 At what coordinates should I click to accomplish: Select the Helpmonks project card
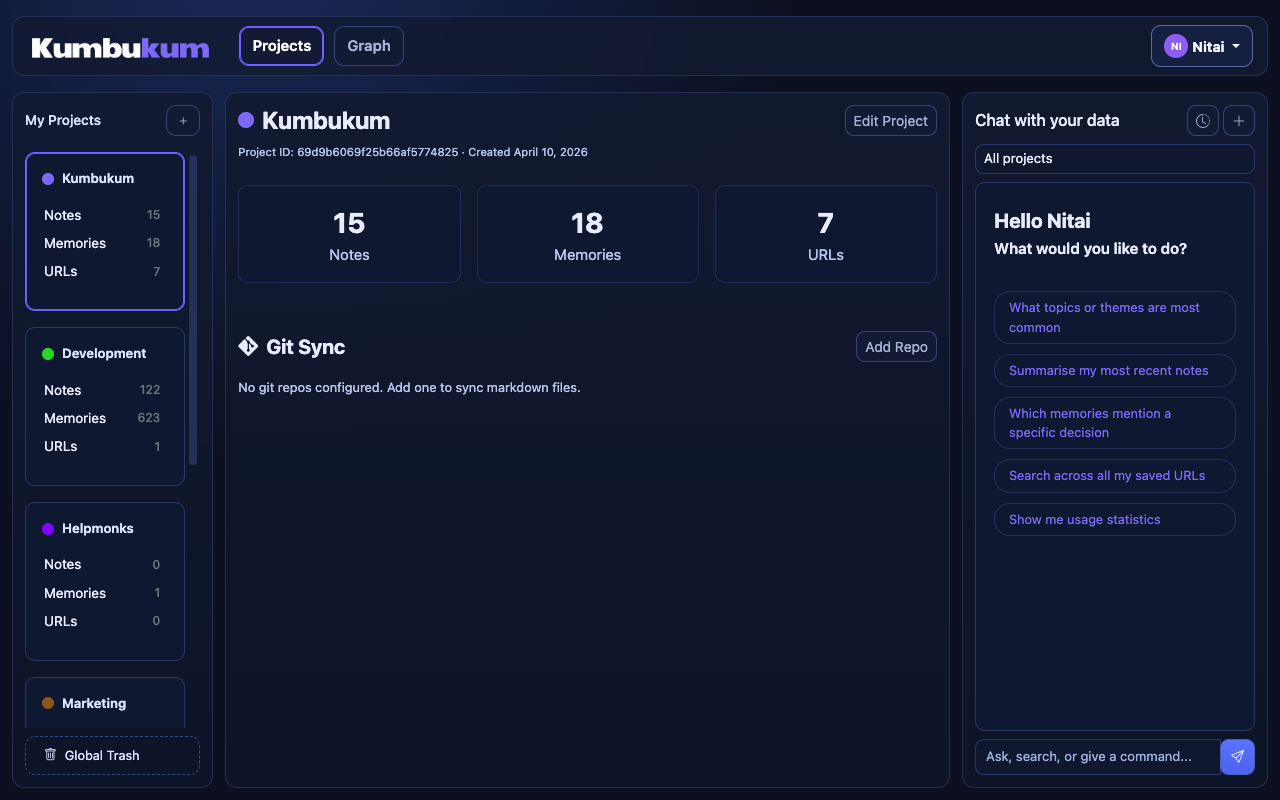click(x=105, y=581)
